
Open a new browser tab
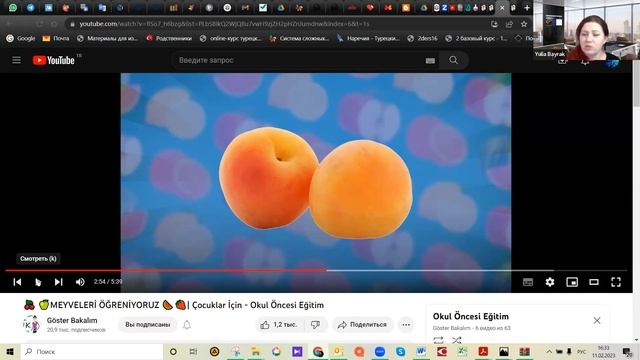point(527,8)
